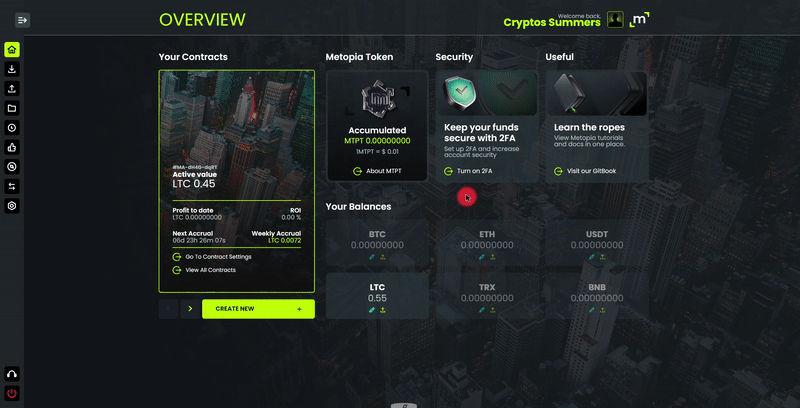Show previous contract with left chevron
Screen dimensions: 800x408
tap(168, 309)
